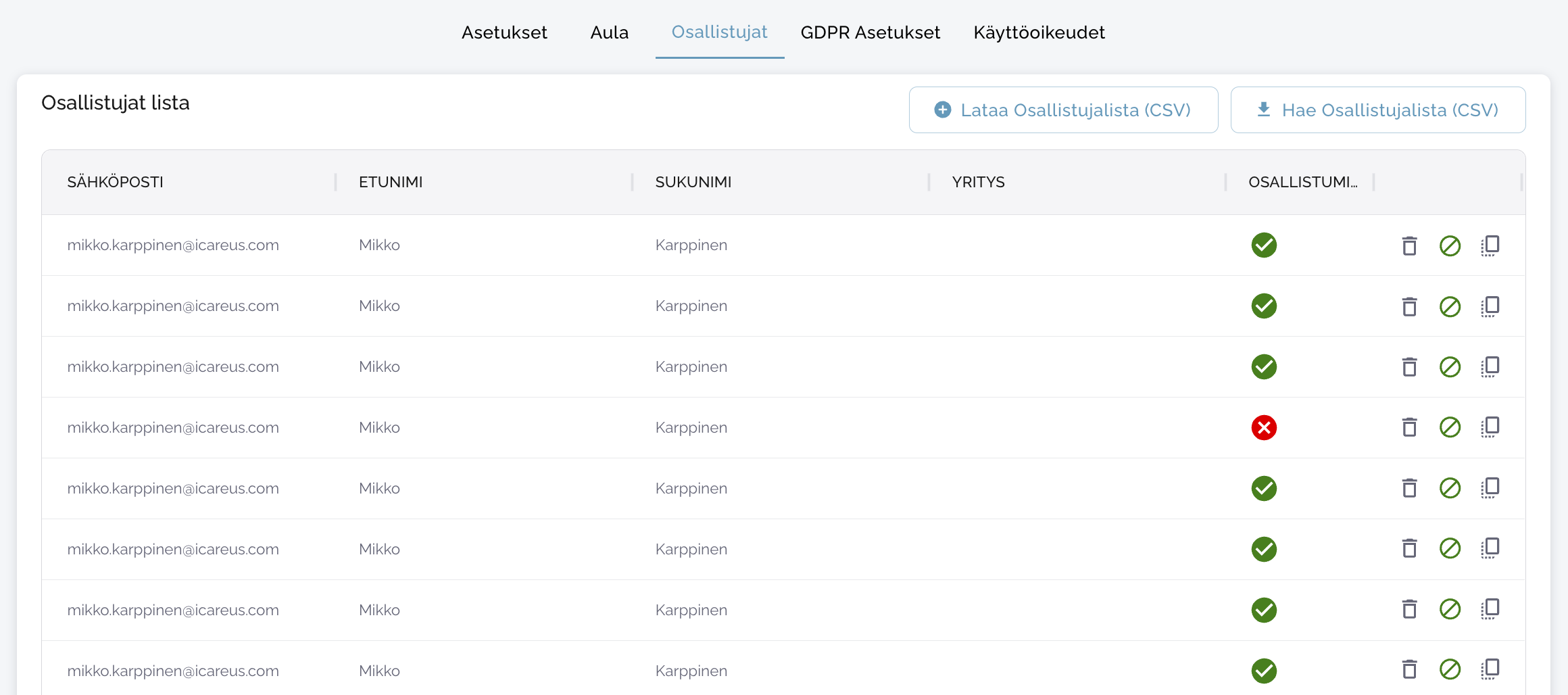1568x695 pixels.
Task: Click the block icon in the second row
Action: (x=1450, y=306)
